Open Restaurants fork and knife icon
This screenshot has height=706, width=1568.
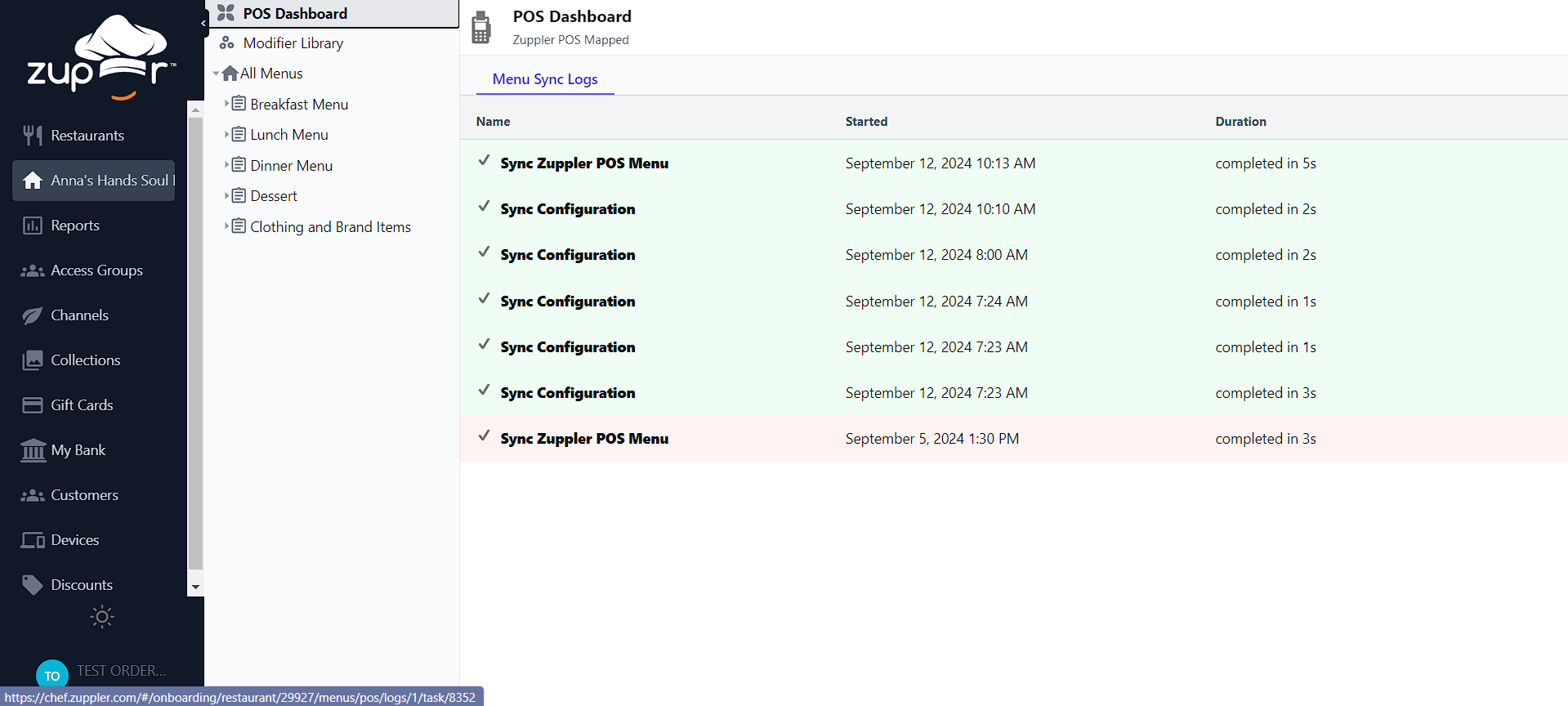click(x=33, y=136)
